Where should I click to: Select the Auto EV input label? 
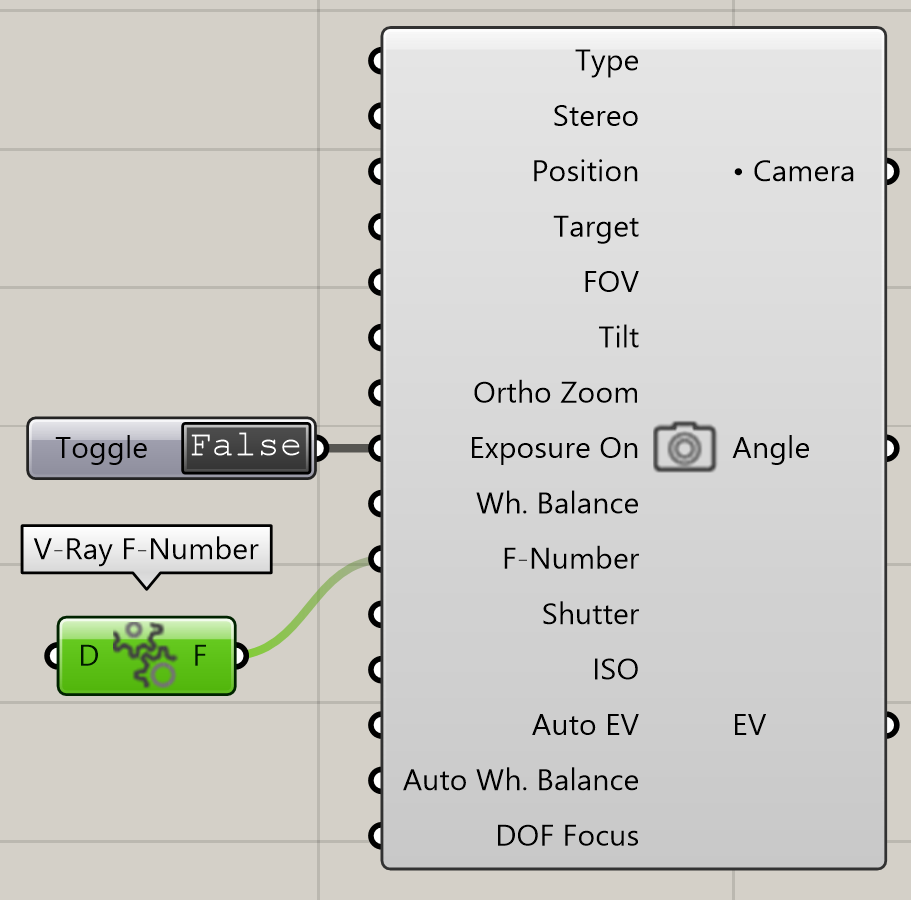(x=585, y=725)
